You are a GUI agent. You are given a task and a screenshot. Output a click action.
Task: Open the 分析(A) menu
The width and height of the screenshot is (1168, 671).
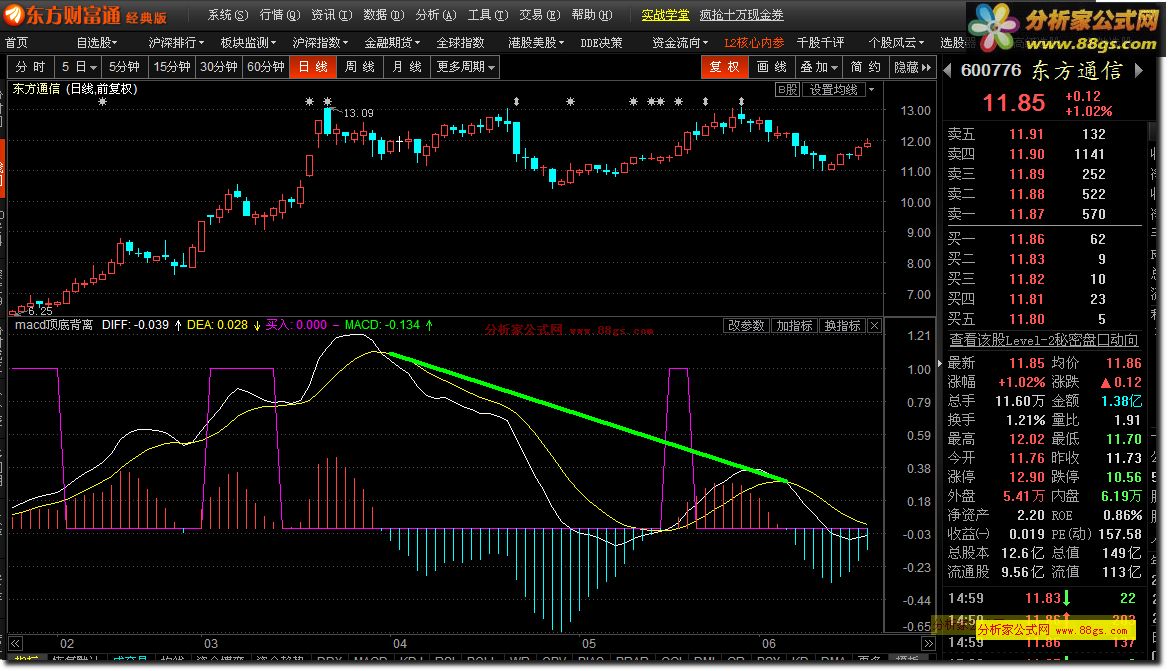coord(436,15)
